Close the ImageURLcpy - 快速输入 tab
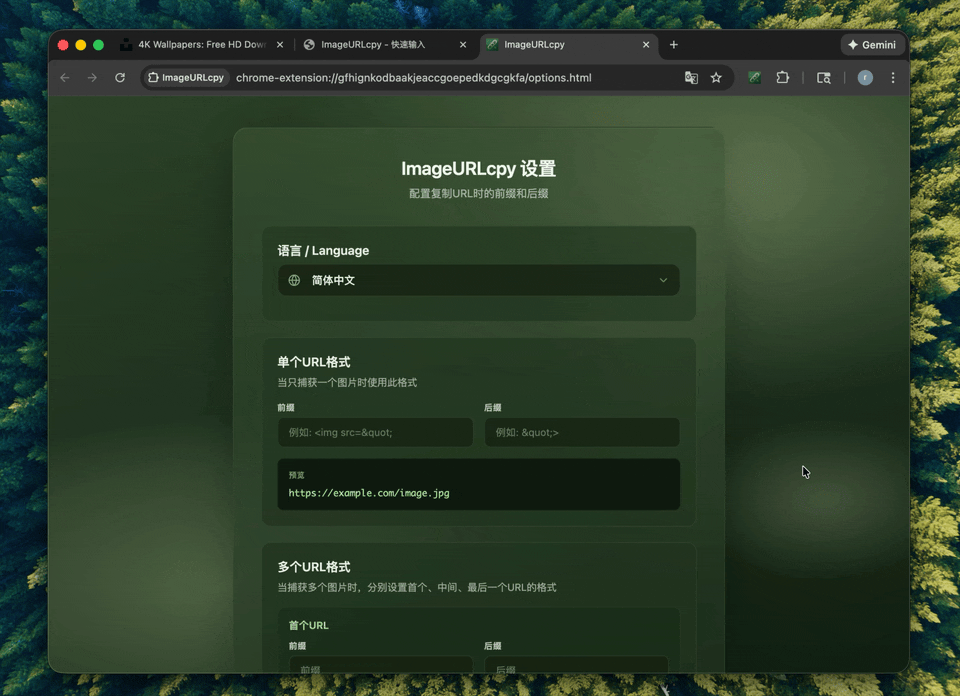960x696 pixels. click(463, 45)
